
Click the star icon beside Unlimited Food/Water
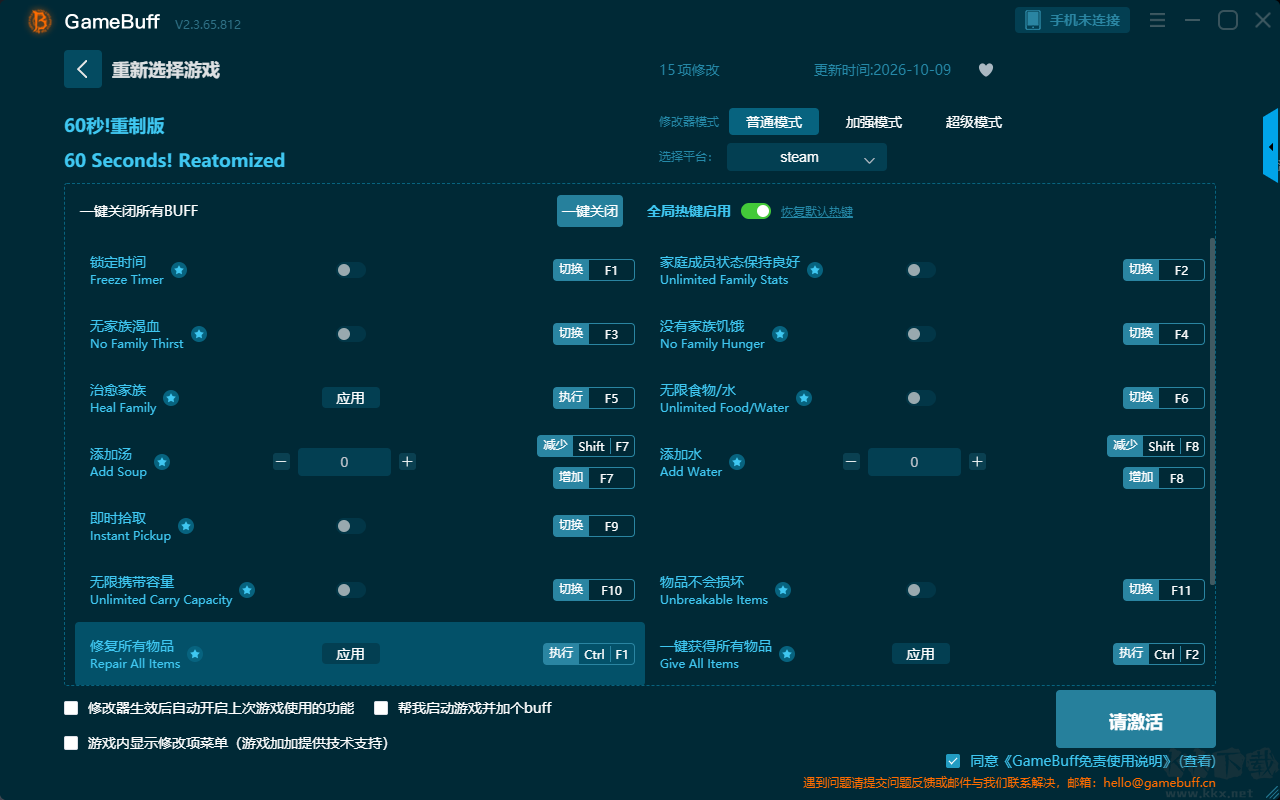click(804, 398)
